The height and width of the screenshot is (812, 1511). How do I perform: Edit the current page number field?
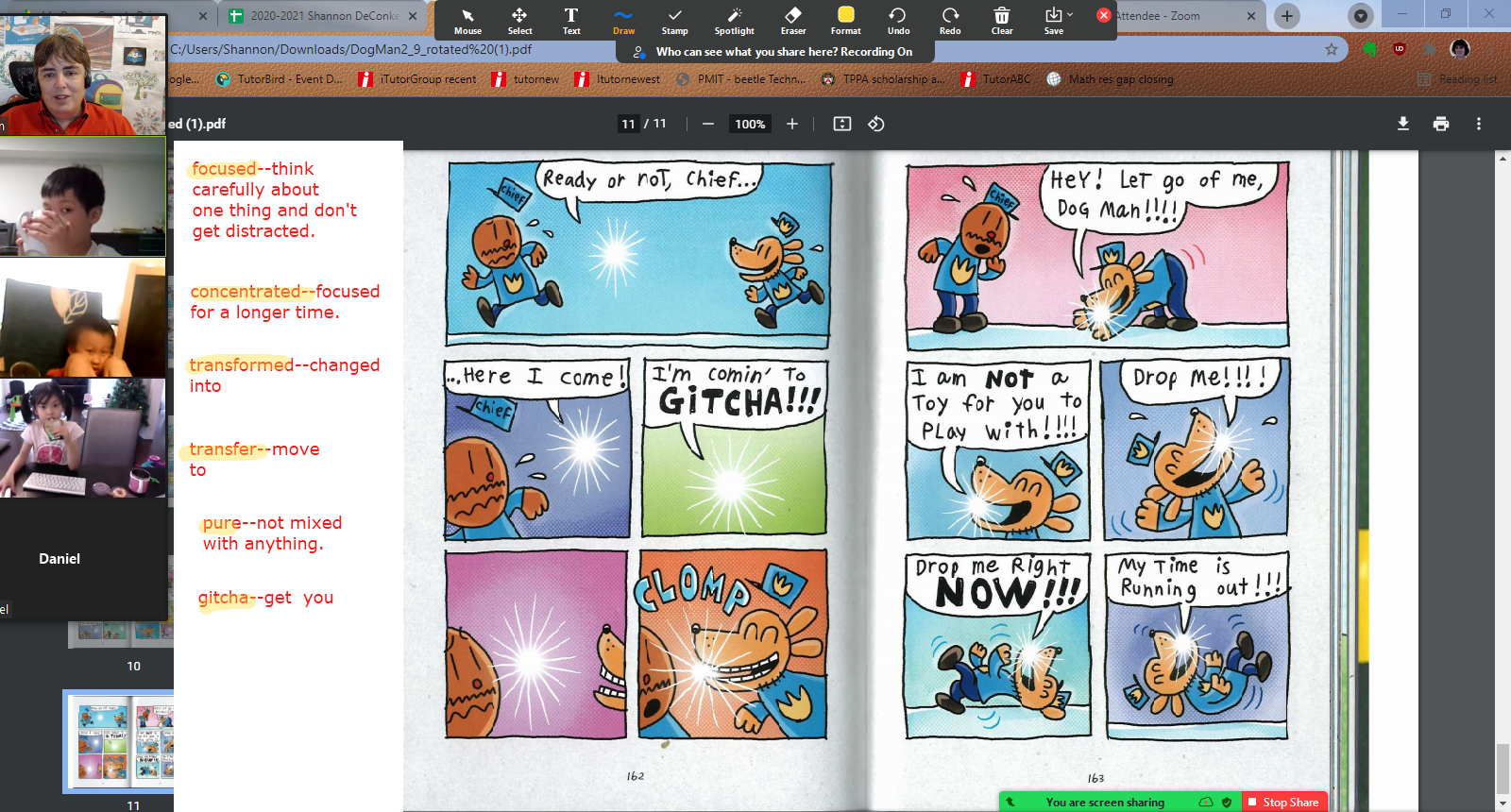click(628, 124)
